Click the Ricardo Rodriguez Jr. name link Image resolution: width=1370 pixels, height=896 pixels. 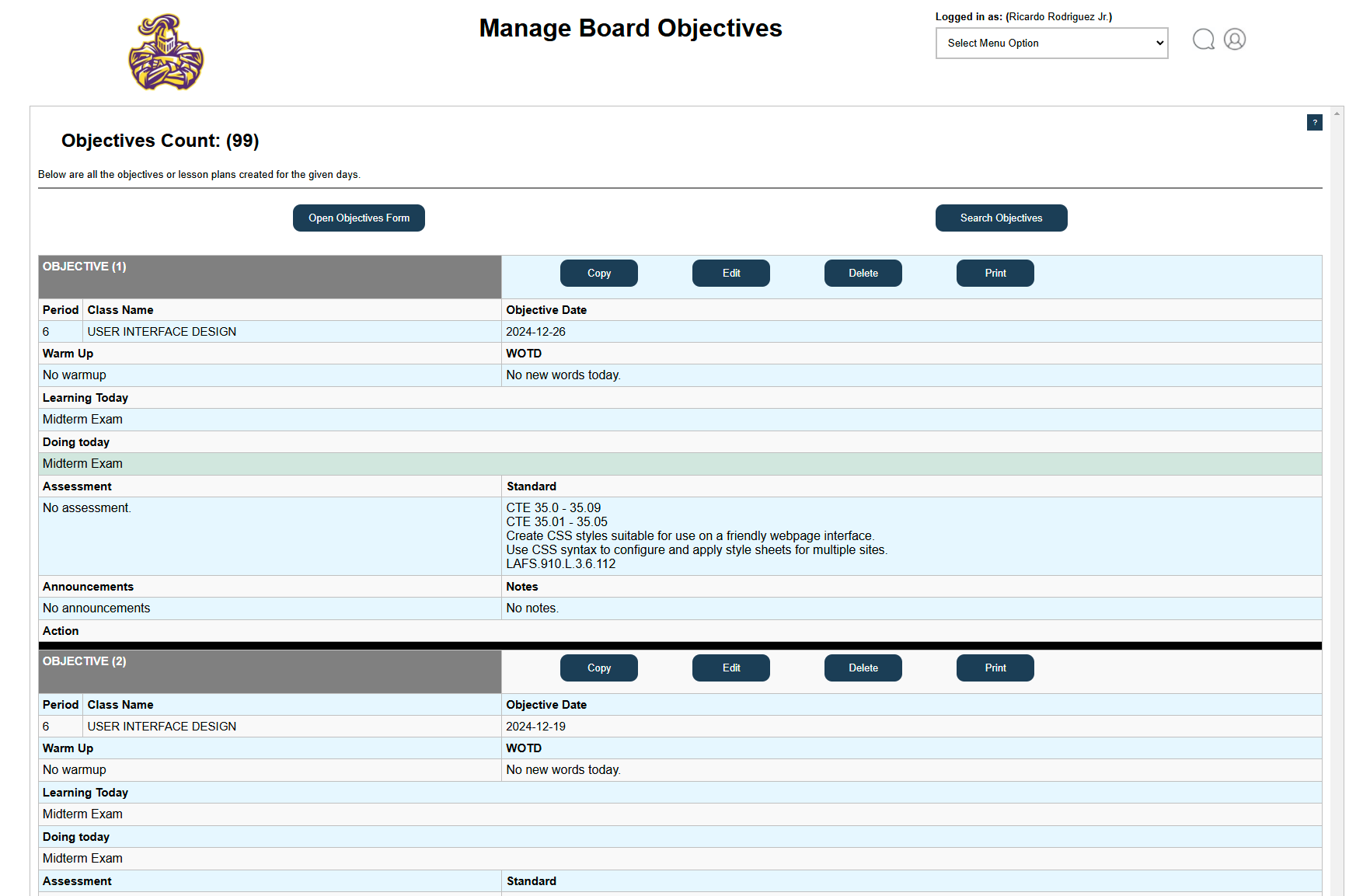[x=1058, y=16]
